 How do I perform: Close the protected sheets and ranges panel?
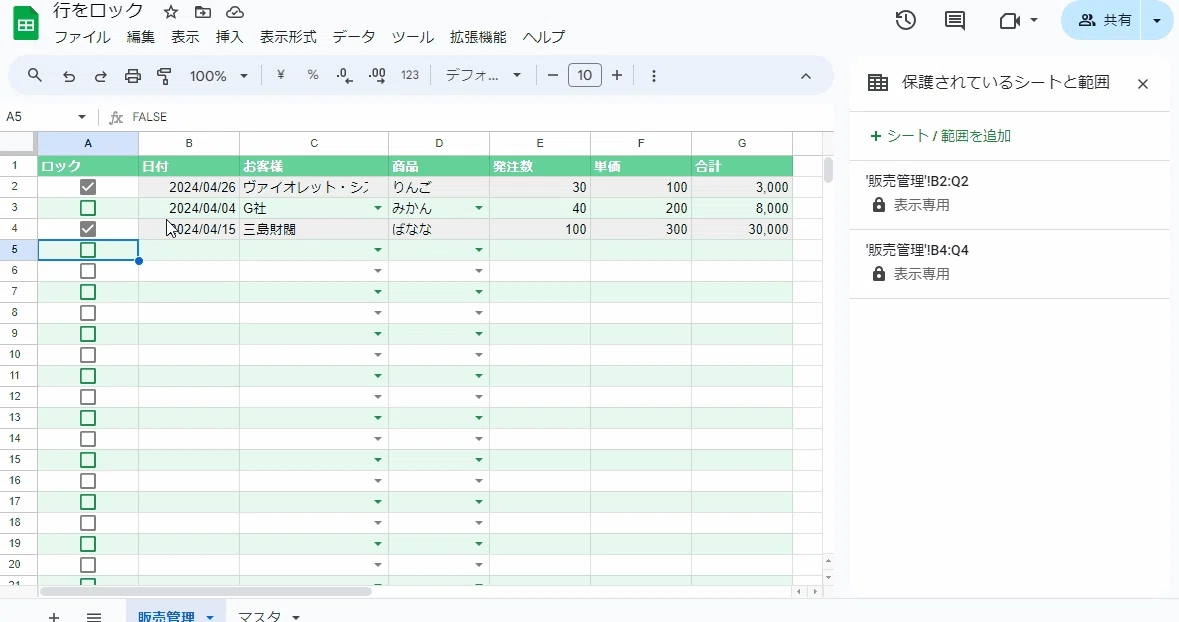(x=1143, y=83)
